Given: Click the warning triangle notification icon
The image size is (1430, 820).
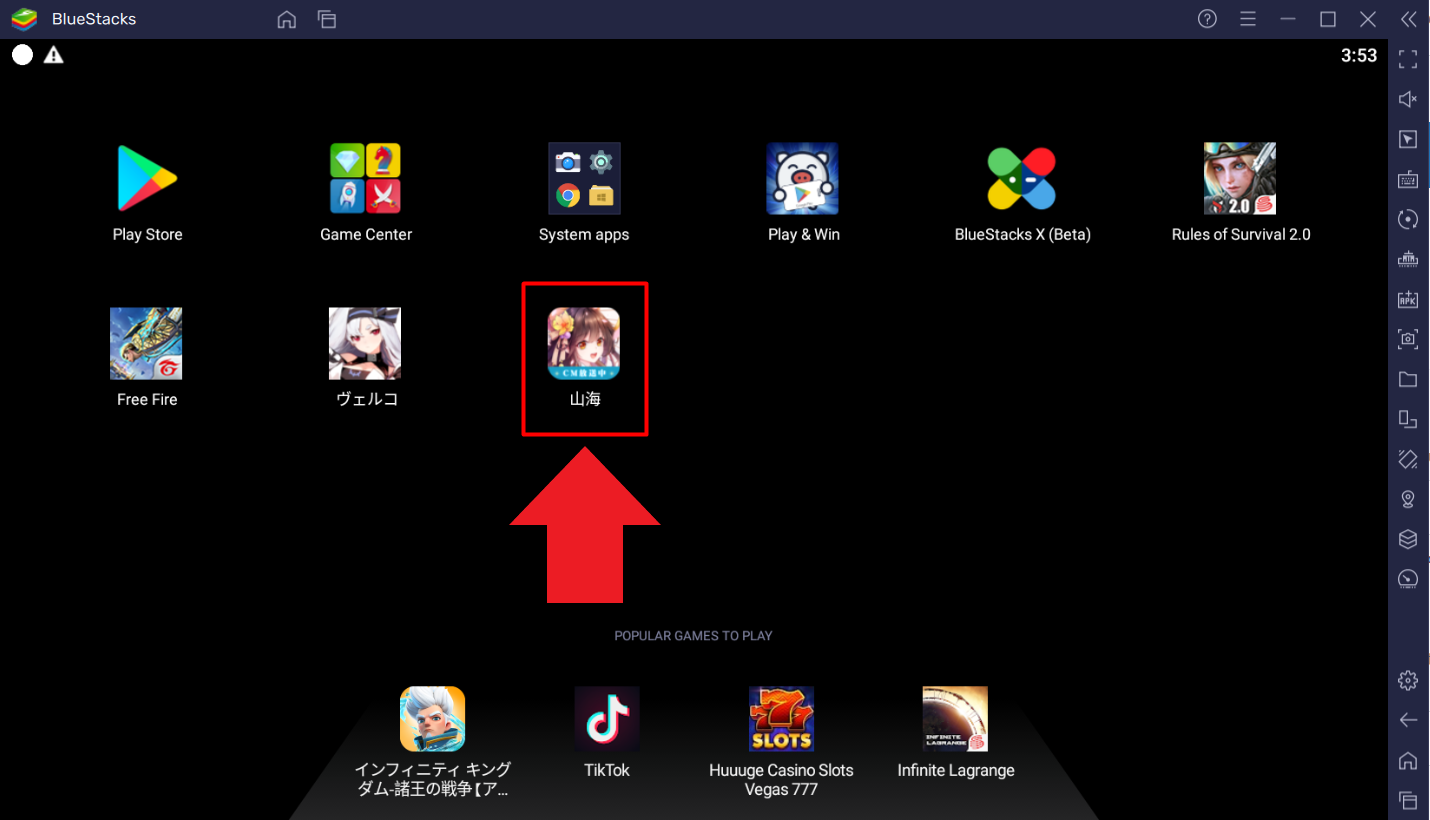Looking at the screenshot, I should click(53, 55).
